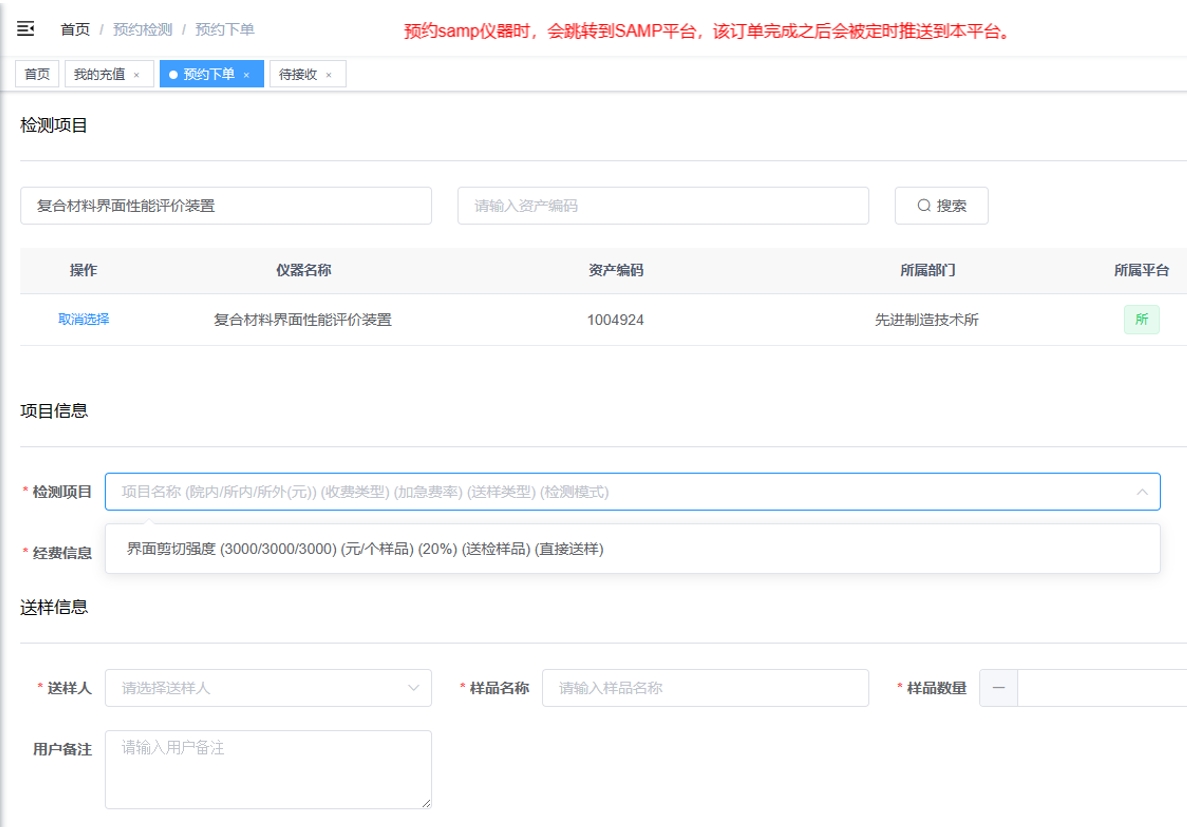Click asset code 1004924 cell

point(615,320)
